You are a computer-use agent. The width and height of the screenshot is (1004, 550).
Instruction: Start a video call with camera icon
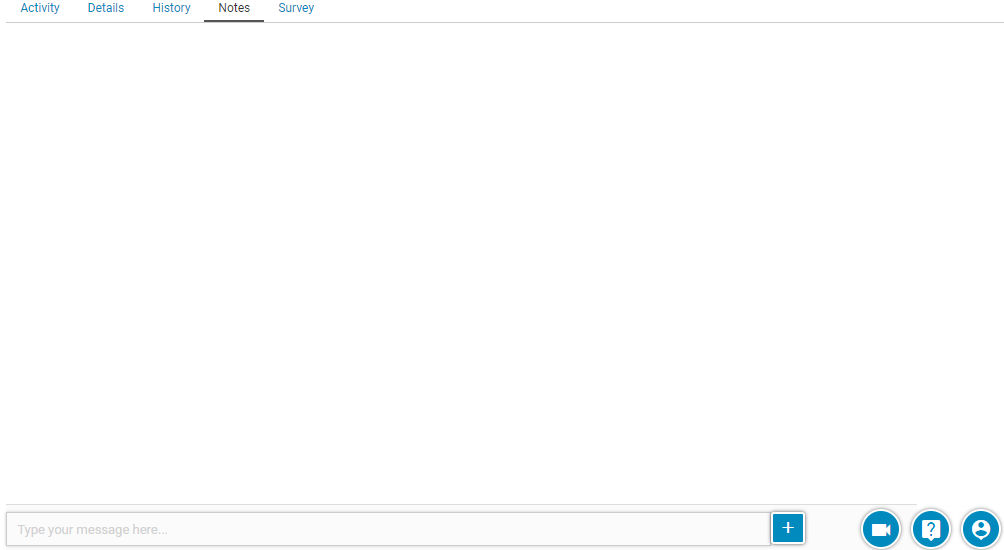pos(880,529)
